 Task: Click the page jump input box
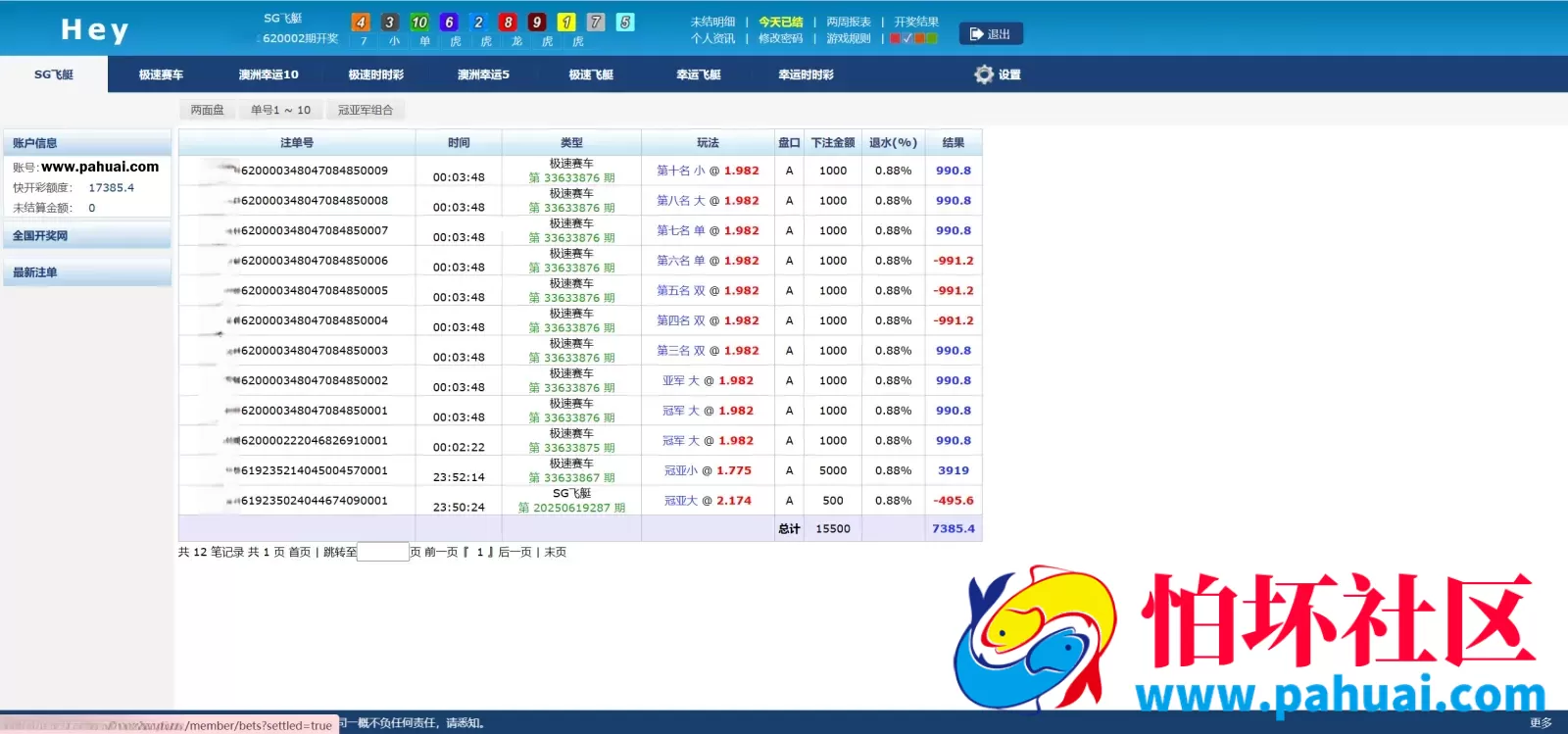pyautogui.click(x=383, y=552)
